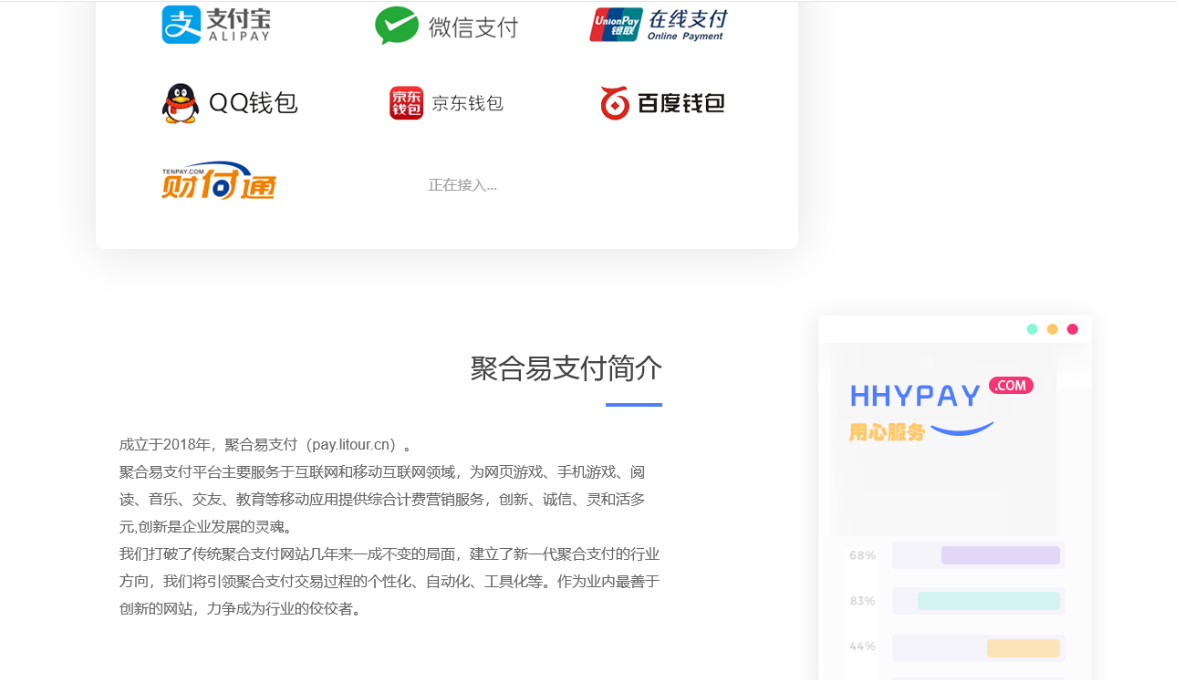Screen dimensions: 1177x680
Task: Choose the QQ钱包 penguin logo
Action: (230, 103)
